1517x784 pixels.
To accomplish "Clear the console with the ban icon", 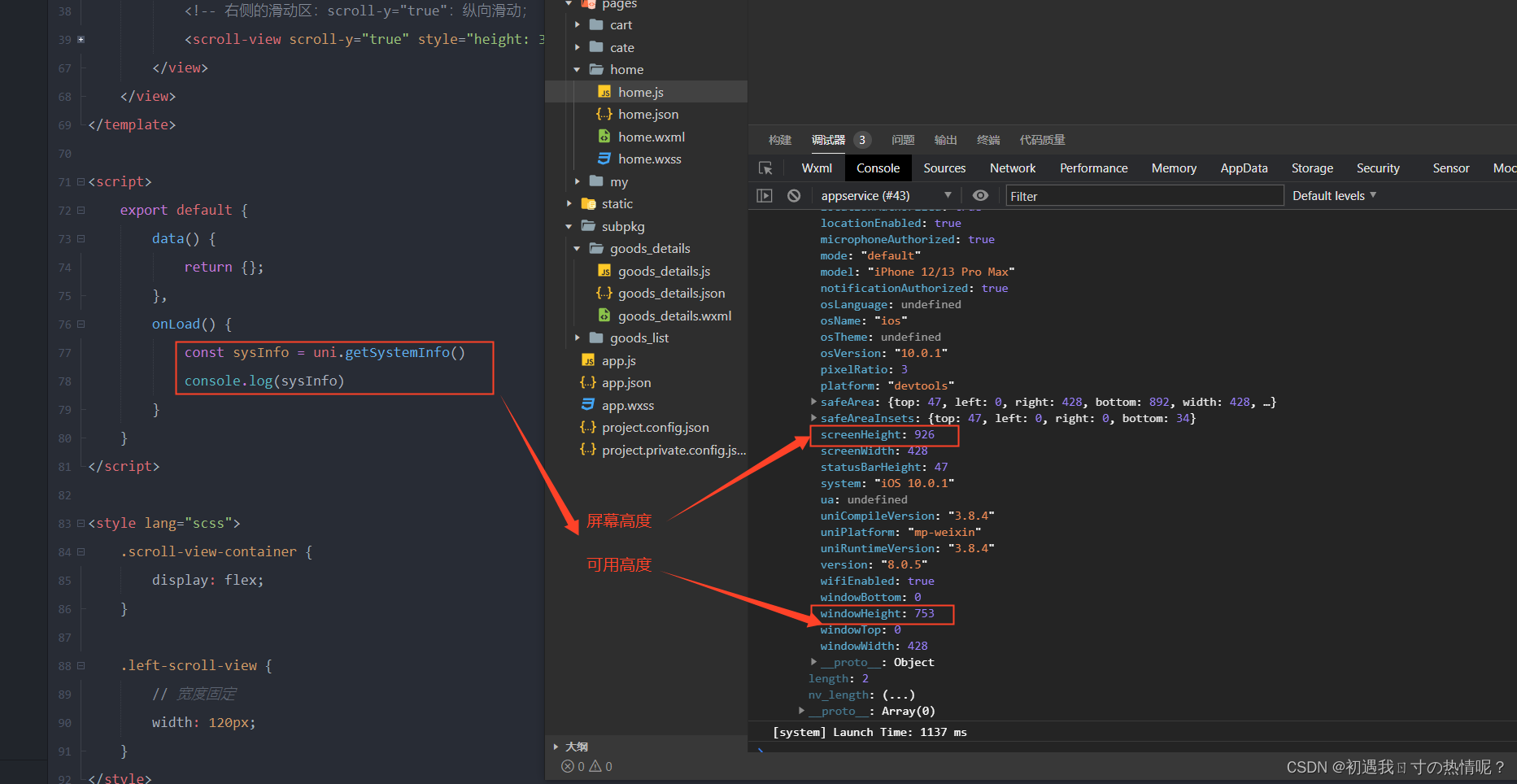I will [794, 195].
